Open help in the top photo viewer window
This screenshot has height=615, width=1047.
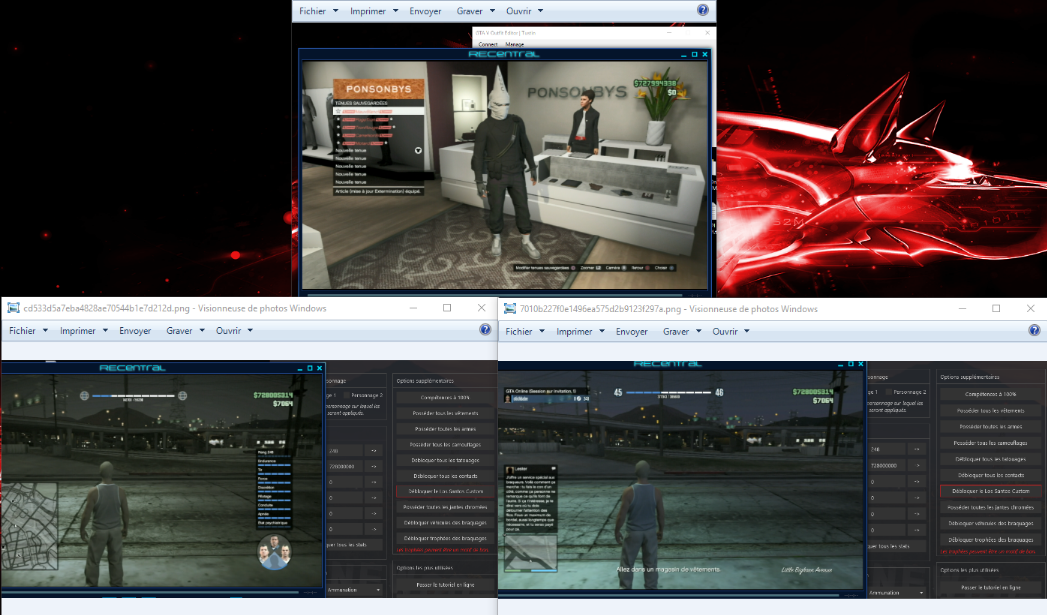click(x=702, y=10)
